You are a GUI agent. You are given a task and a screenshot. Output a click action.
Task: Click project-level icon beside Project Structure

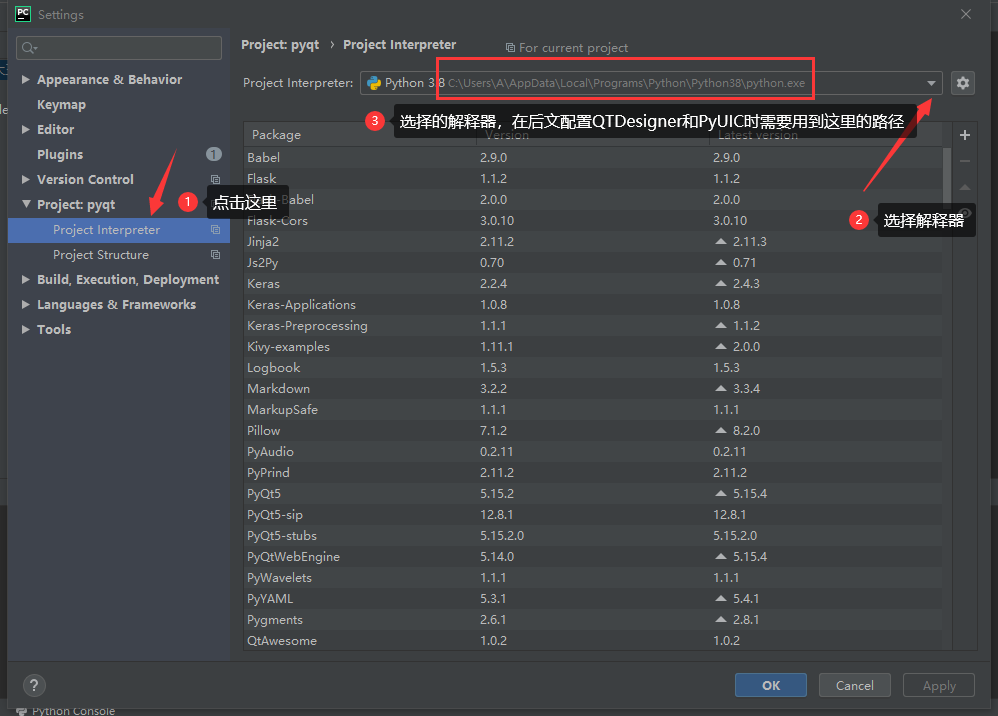click(x=215, y=255)
